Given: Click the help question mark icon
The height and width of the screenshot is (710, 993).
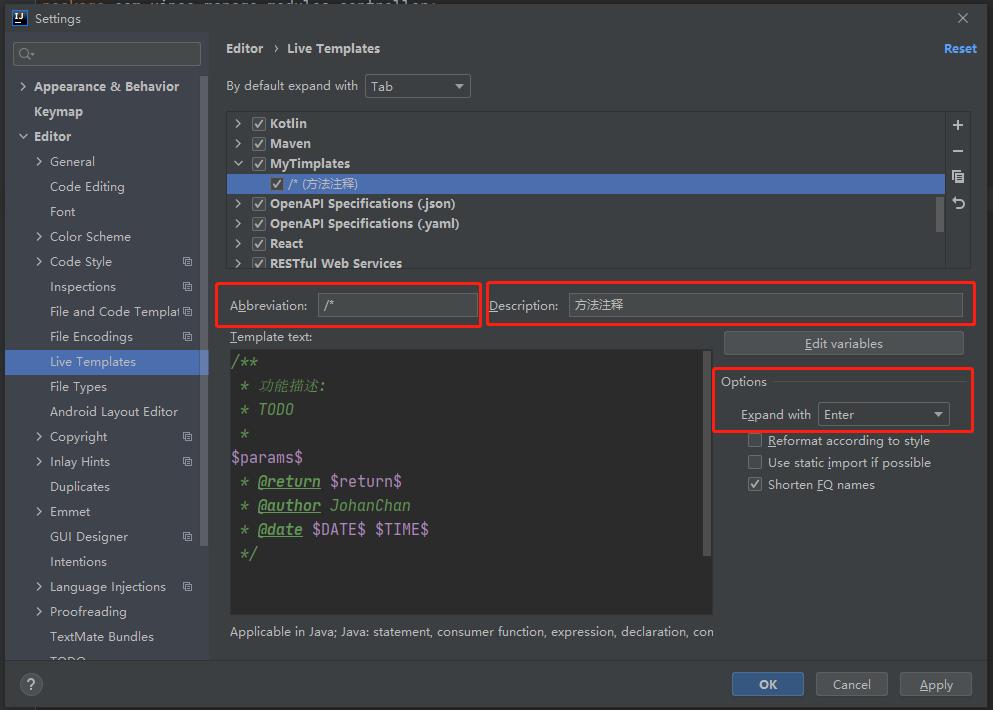Looking at the screenshot, I should tap(31, 685).
